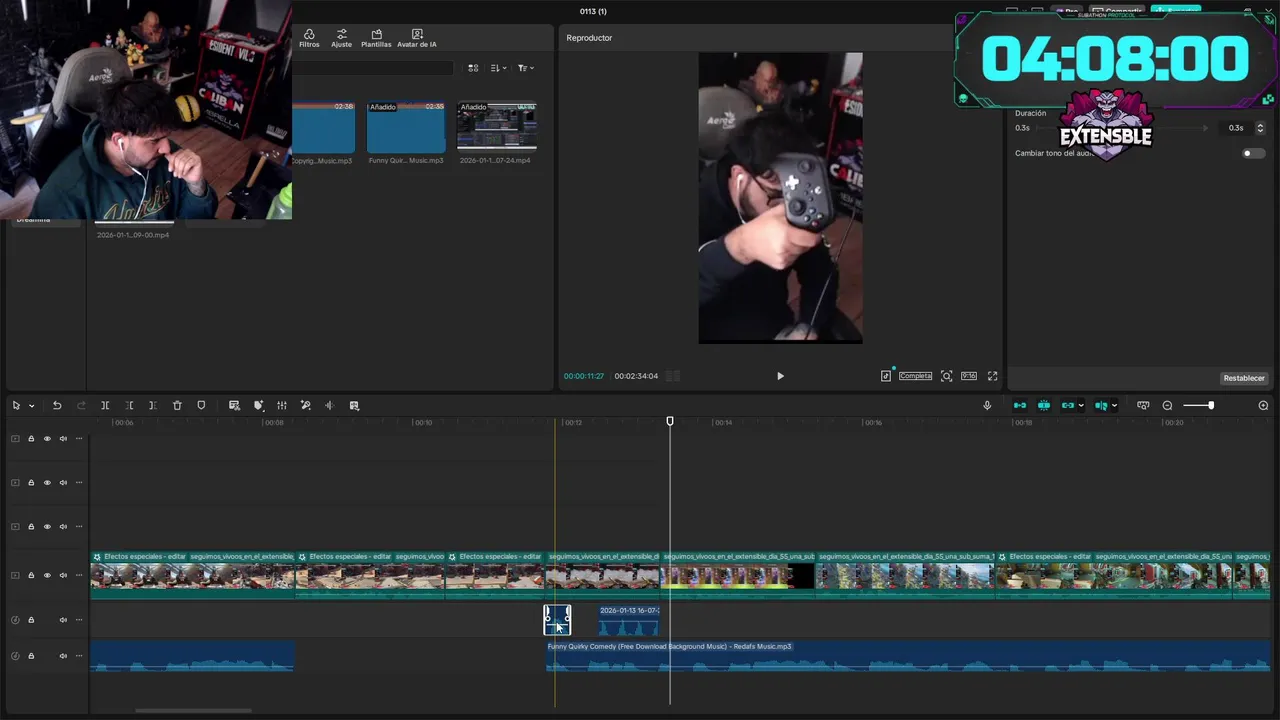Click the small icon left of Completa
This screenshot has width=1280, height=720.
click(x=886, y=376)
